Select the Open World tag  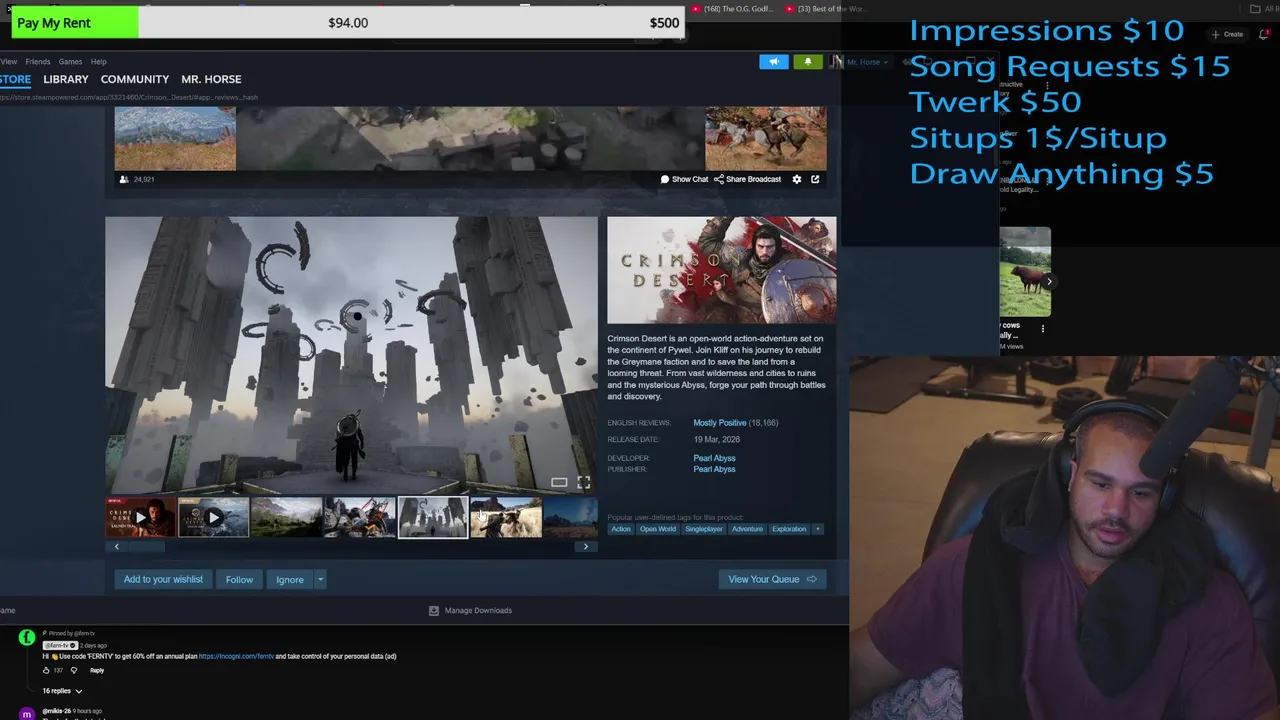(x=658, y=529)
